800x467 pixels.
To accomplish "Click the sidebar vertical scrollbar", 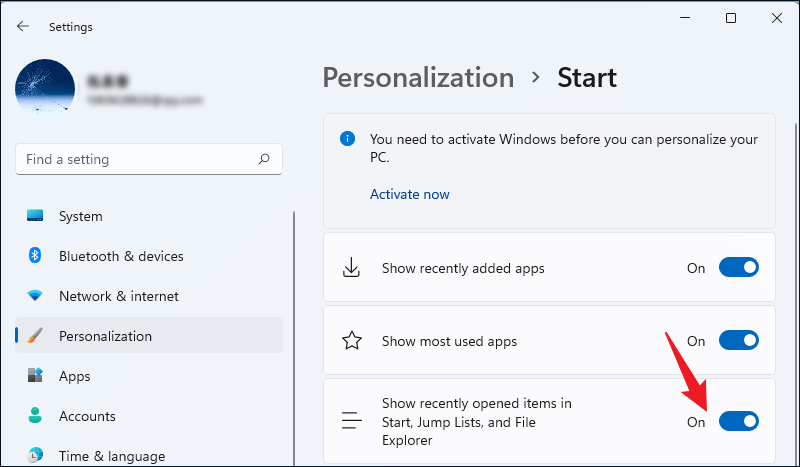I will (294, 337).
